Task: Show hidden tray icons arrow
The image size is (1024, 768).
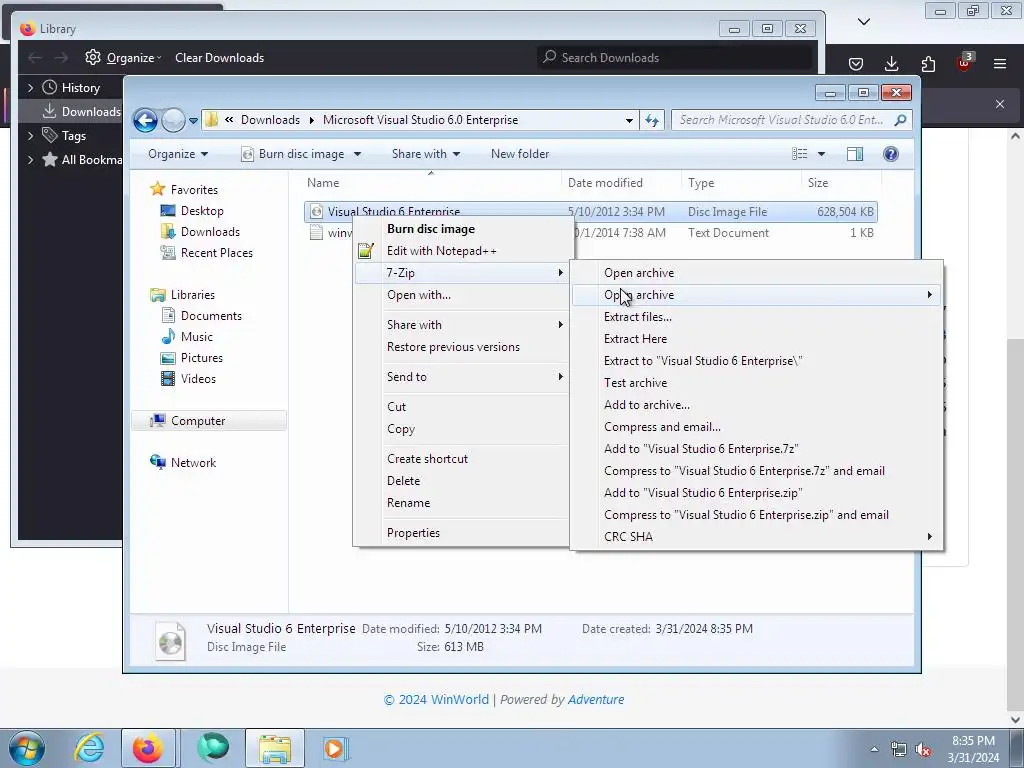Action: [874, 750]
